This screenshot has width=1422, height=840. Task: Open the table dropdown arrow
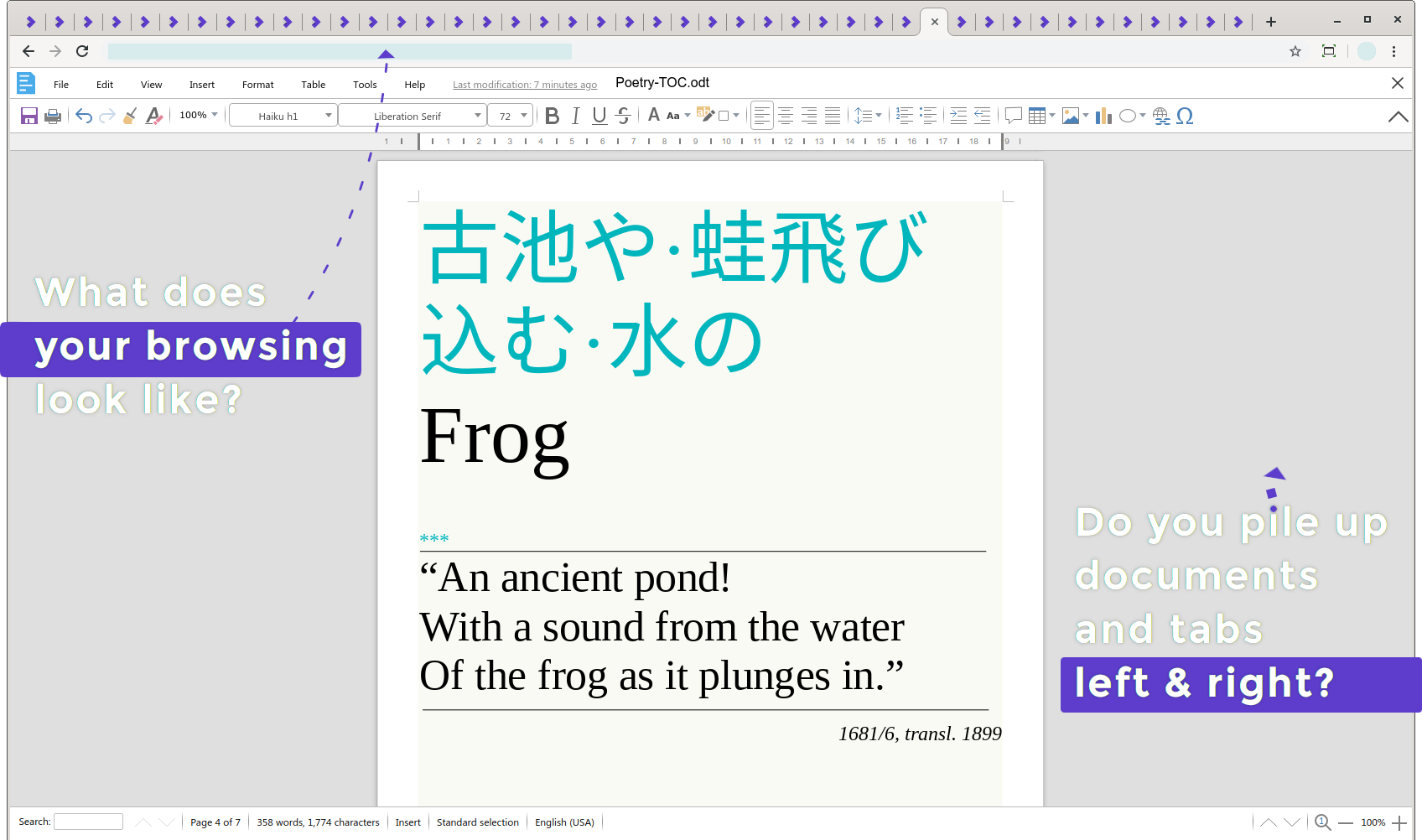pos(1052,116)
